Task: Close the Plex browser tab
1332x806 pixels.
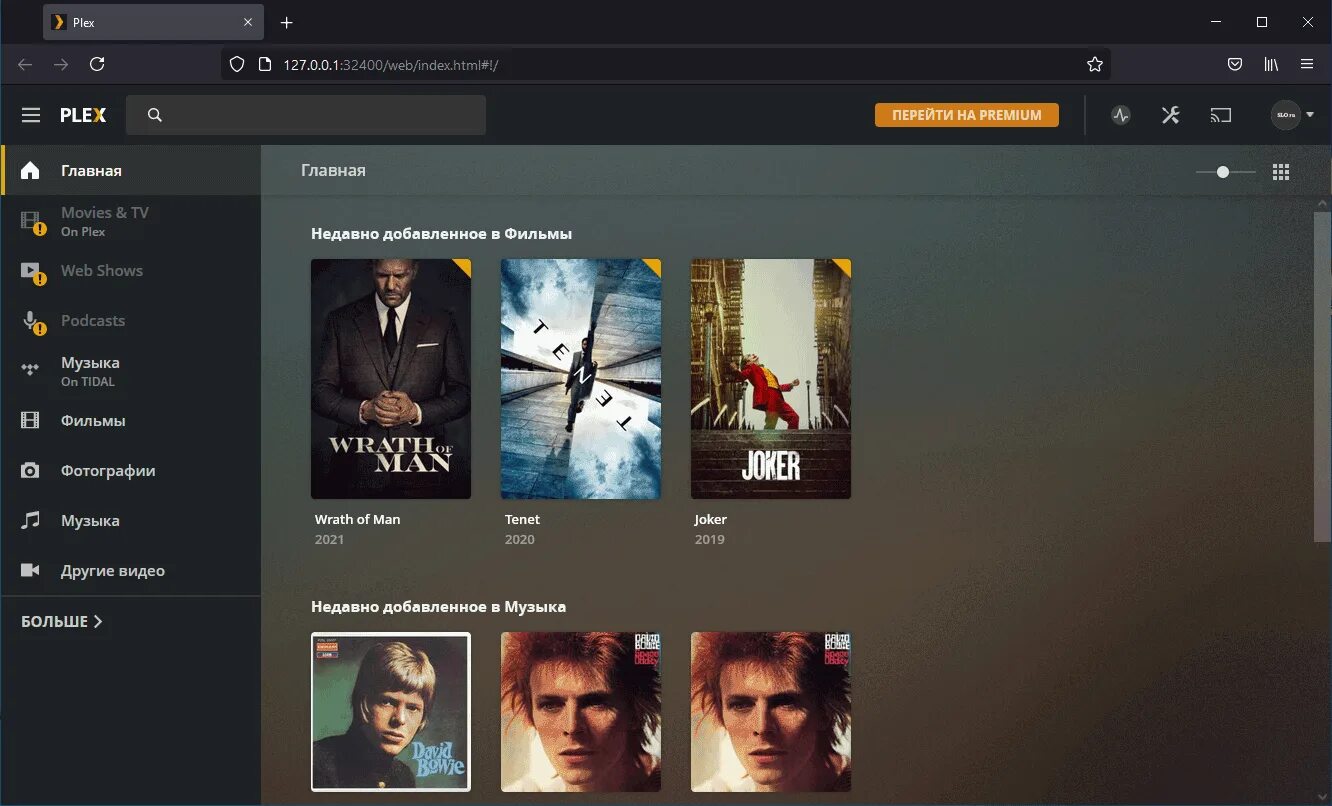Action: click(248, 22)
